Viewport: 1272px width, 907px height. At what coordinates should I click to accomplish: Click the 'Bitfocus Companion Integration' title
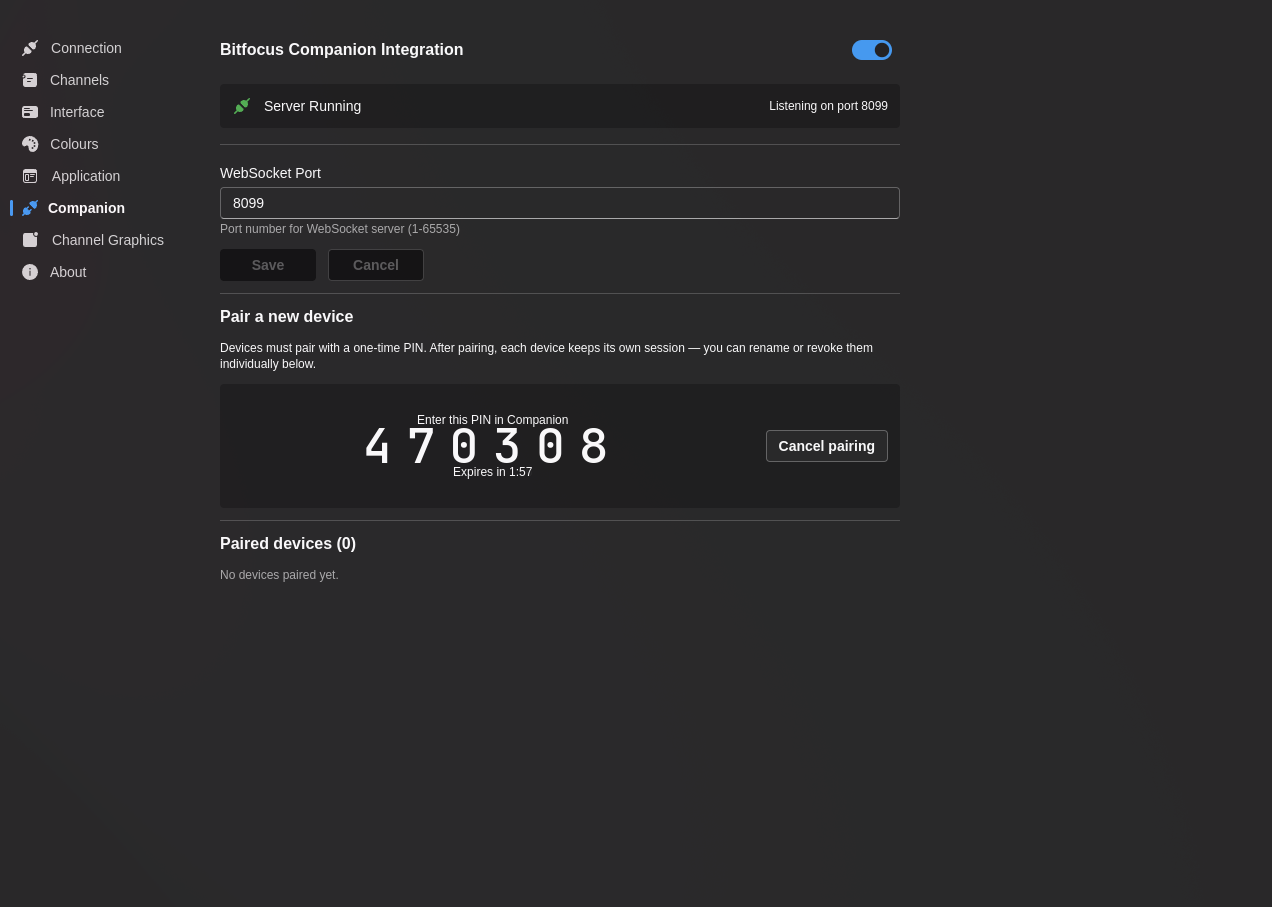[x=342, y=50]
